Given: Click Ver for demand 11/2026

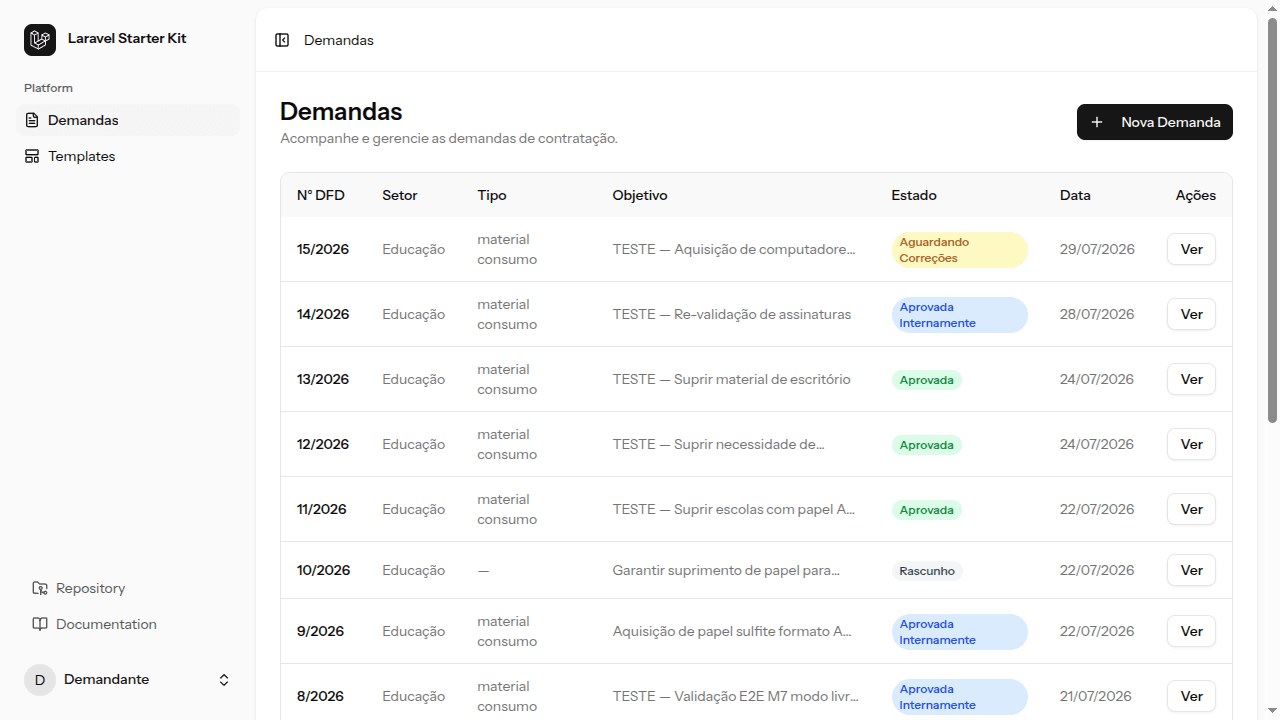Looking at the screenshot, I should (x=1191, y=509).
